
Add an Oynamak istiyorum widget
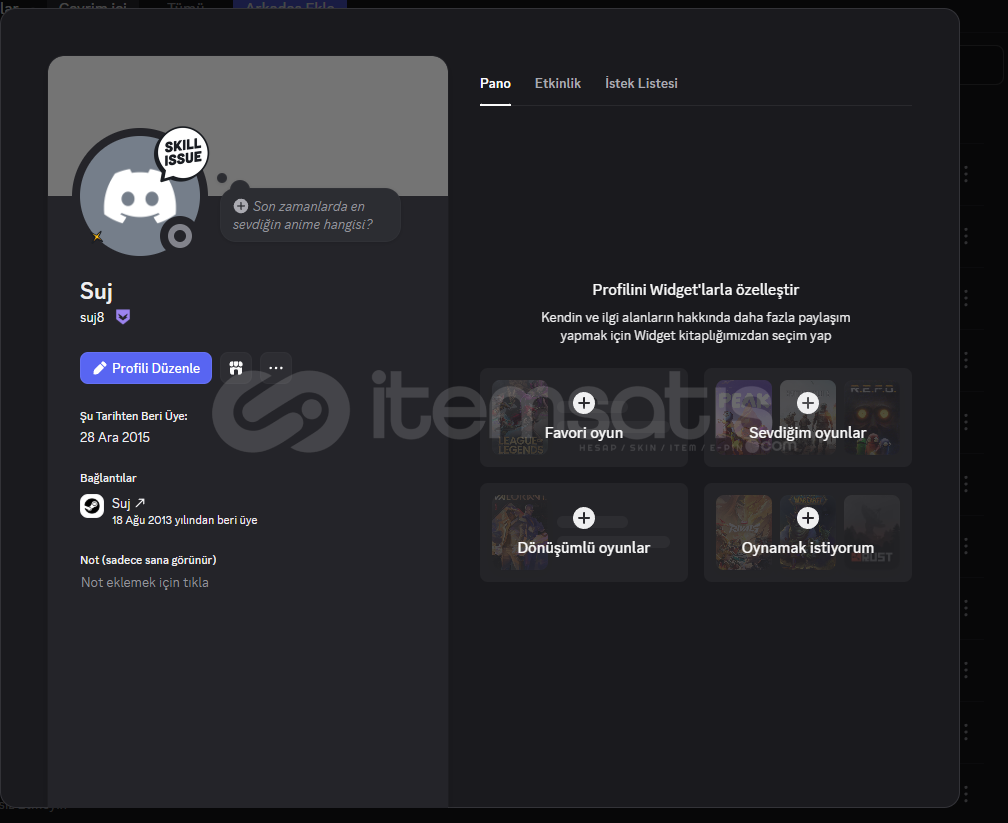click(x=807, y=532)
